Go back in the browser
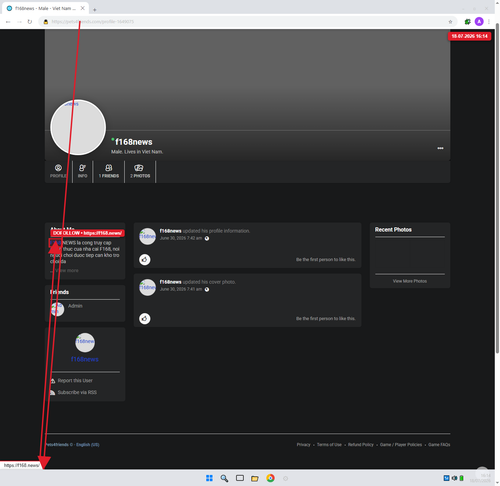Image resolution: width=500 pixels, height=486 pixels. pyautogui.click(x=8, y=22)
